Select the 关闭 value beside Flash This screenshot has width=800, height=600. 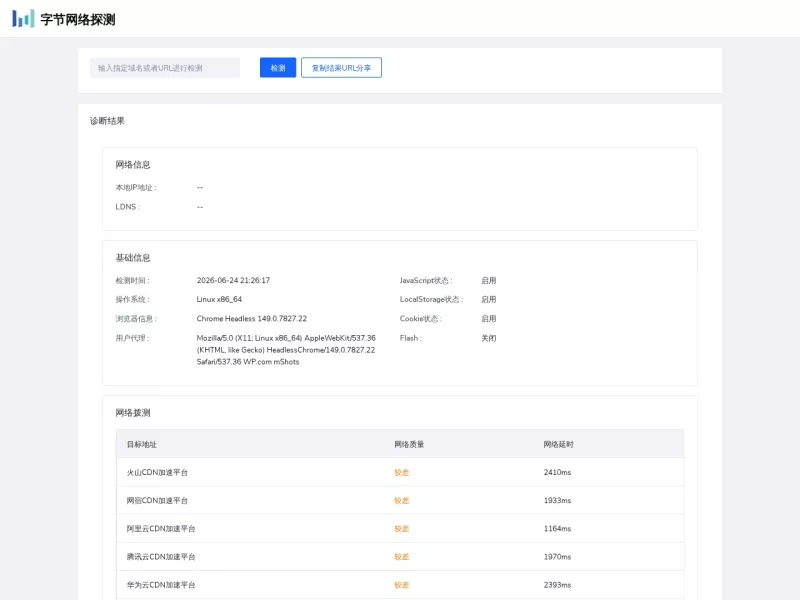(x=488, y=338)
